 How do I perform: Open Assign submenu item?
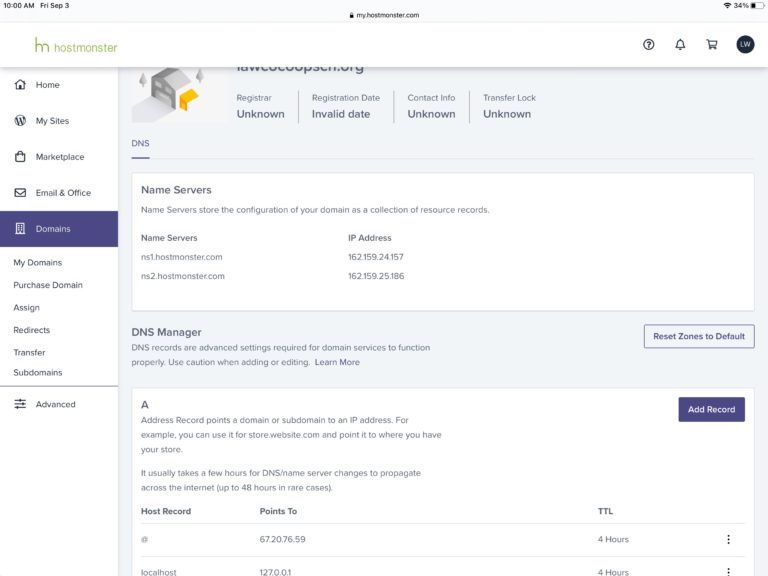click(x=26, y=308)
